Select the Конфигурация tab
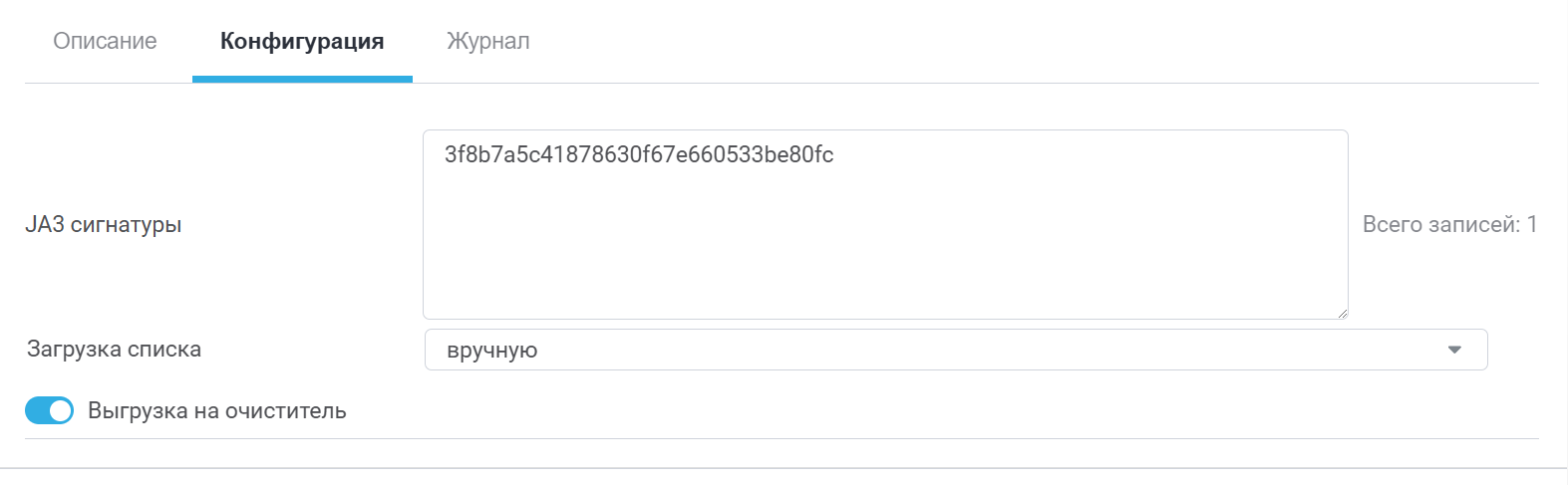The width and height of the screenshot is (1568, 485). pyautogui.click(x=302, y=41)
